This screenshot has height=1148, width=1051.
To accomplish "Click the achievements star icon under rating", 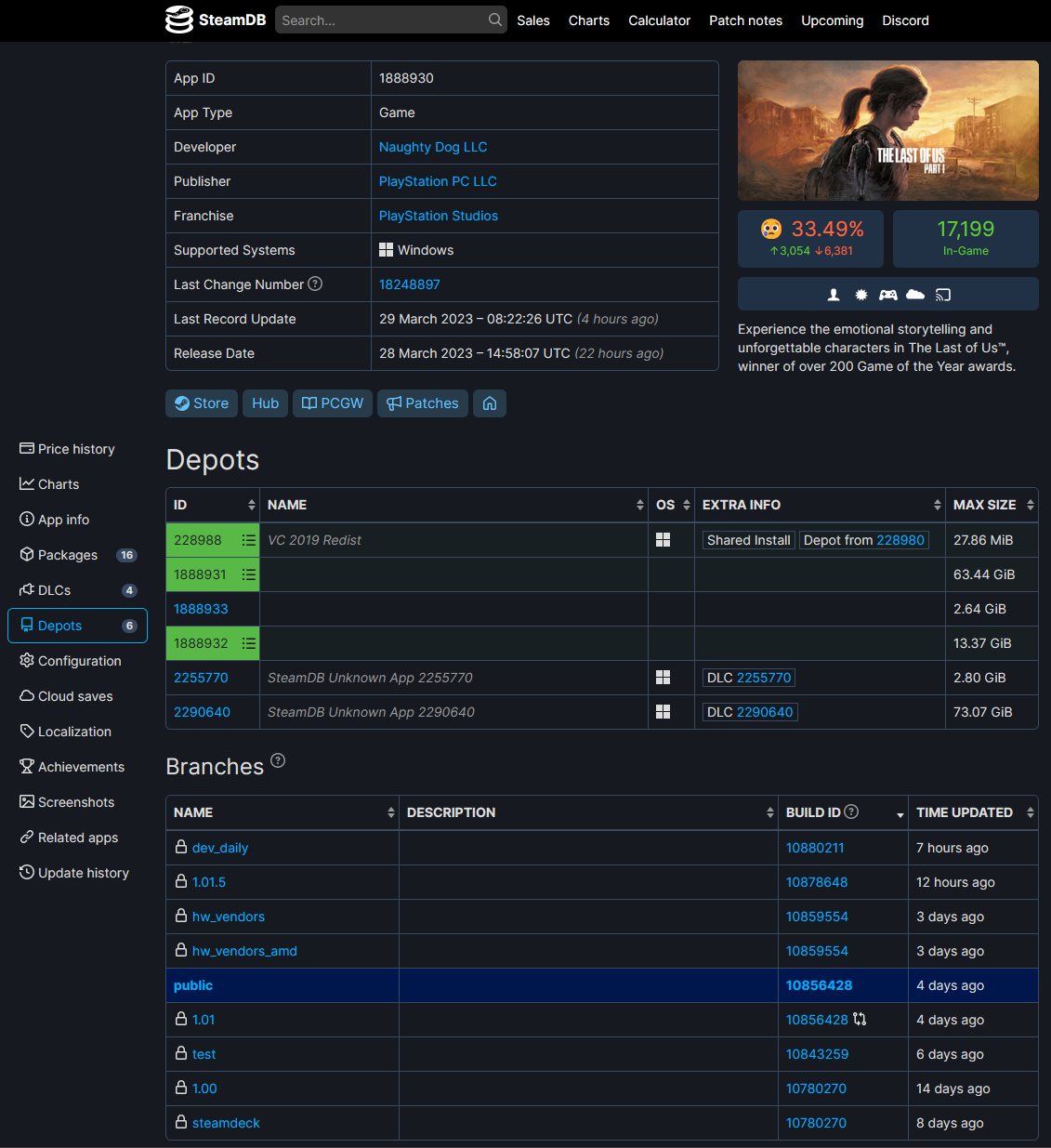I will click(x=861, y=295).
